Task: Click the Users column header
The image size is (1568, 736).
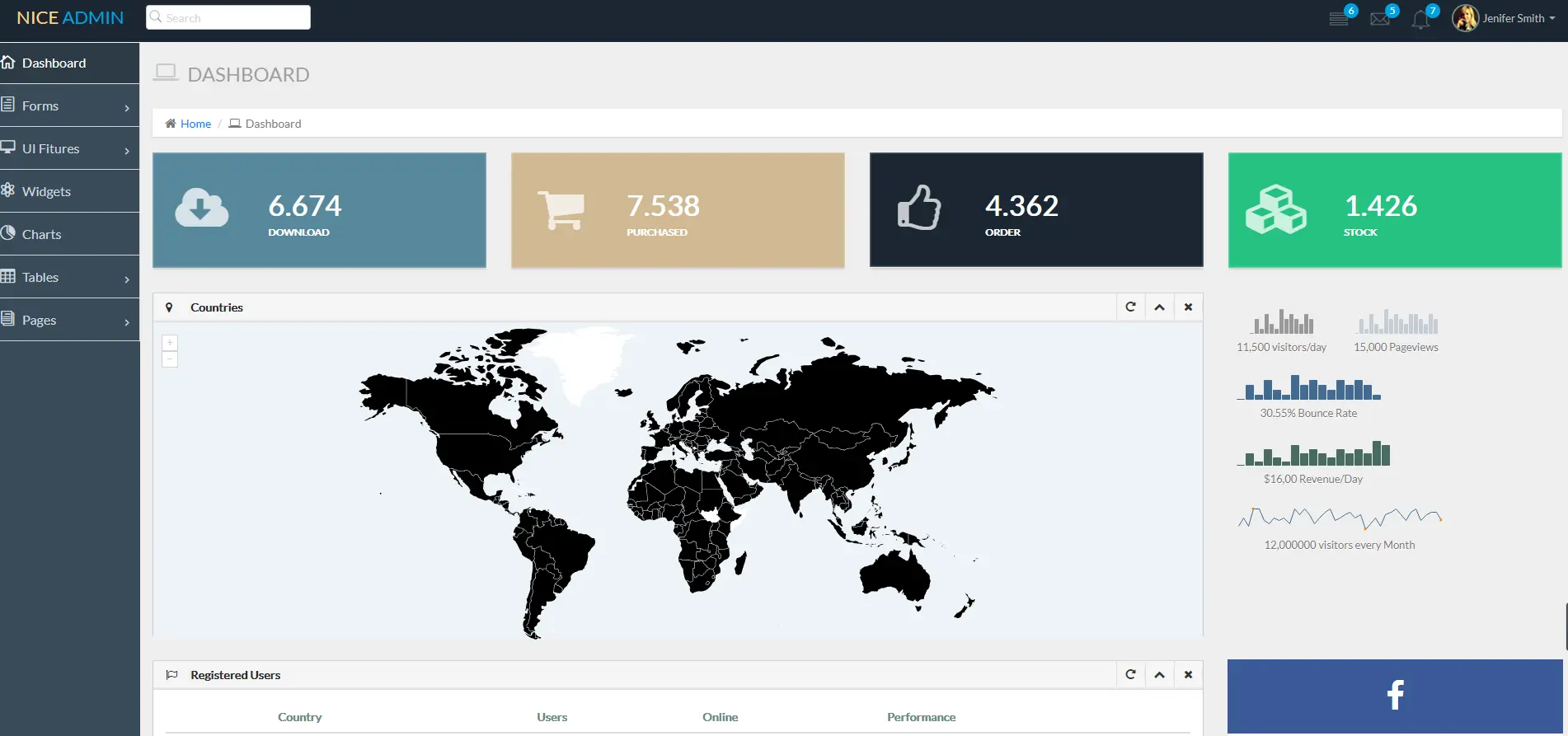Action: point(552,717)
